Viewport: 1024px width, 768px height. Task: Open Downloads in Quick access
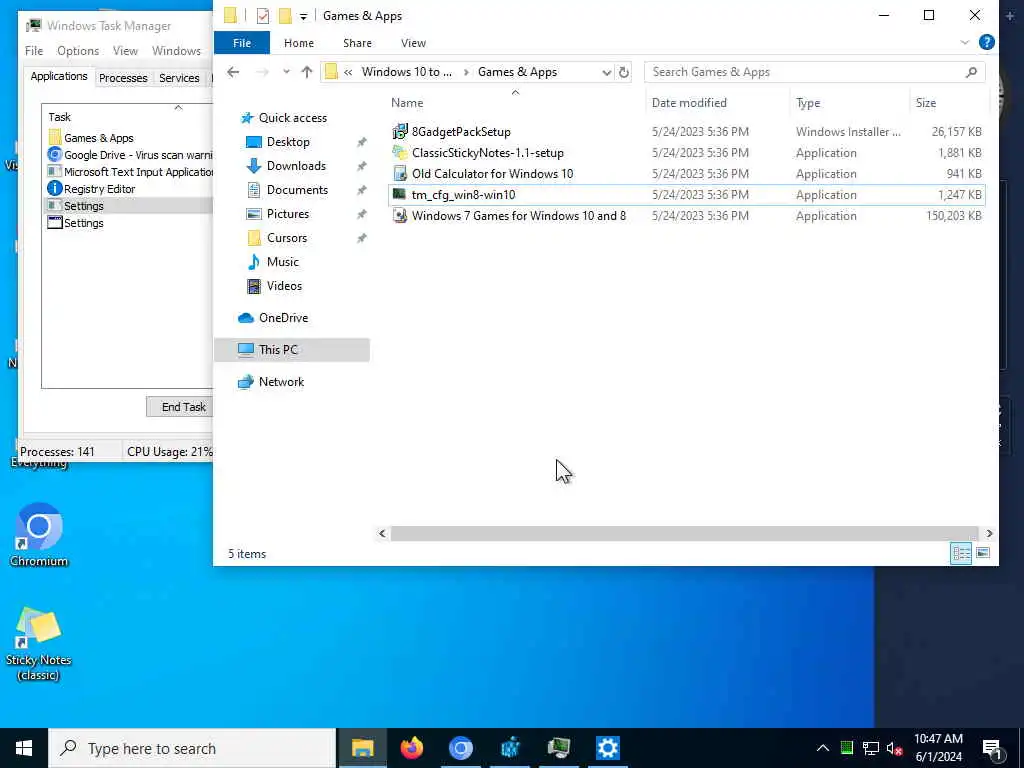(296, 166)
